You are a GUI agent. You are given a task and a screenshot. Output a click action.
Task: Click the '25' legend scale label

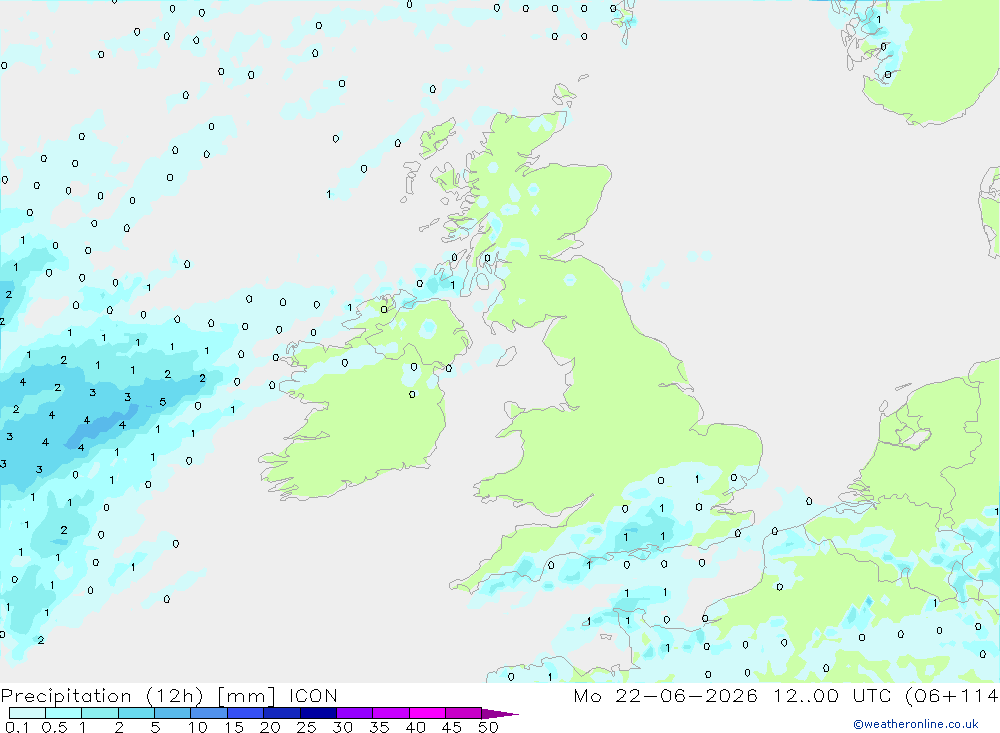pos(306,727)
